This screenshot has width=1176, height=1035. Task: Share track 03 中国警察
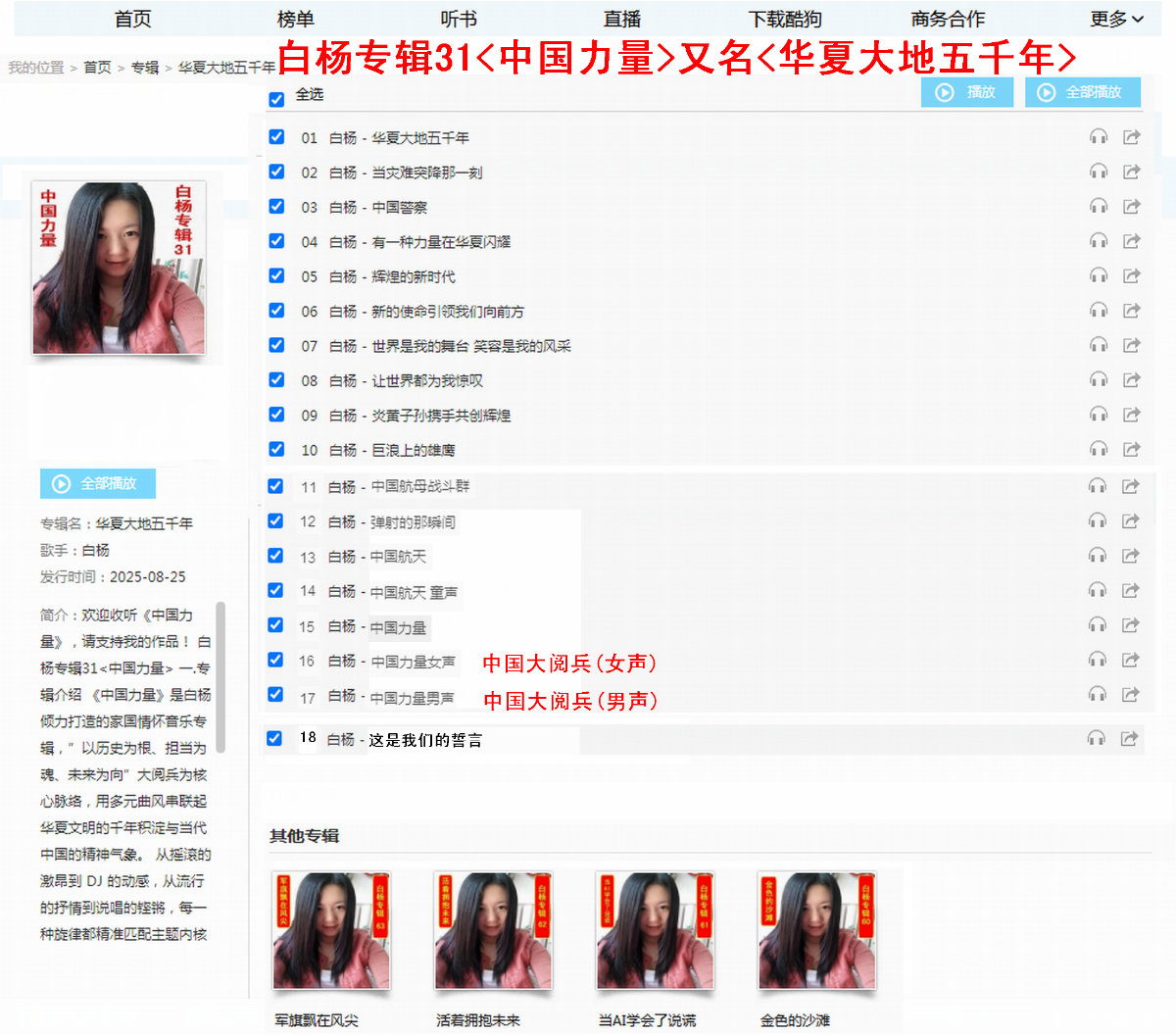1132,207
